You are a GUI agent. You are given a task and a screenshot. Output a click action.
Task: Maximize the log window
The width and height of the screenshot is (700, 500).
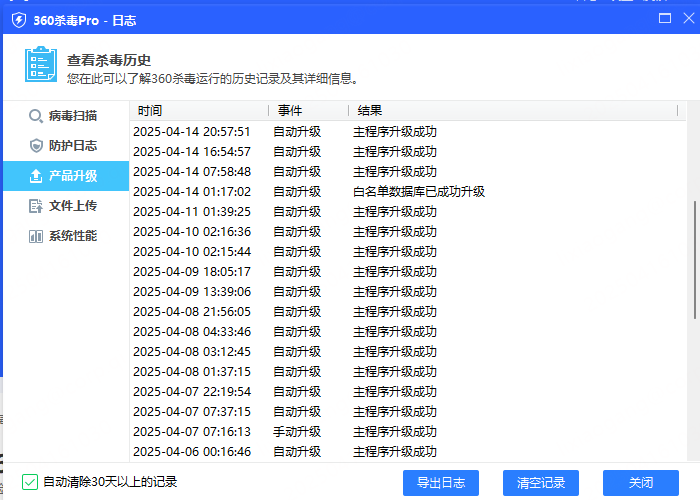click(665, 18)
